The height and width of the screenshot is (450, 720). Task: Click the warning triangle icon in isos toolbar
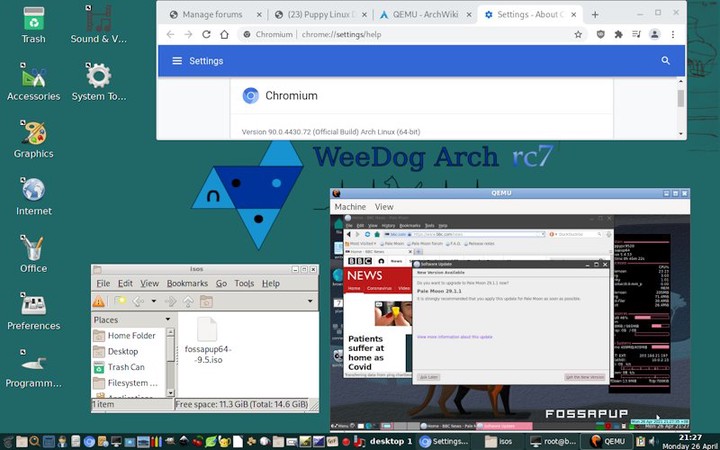[x=98, y=301]
